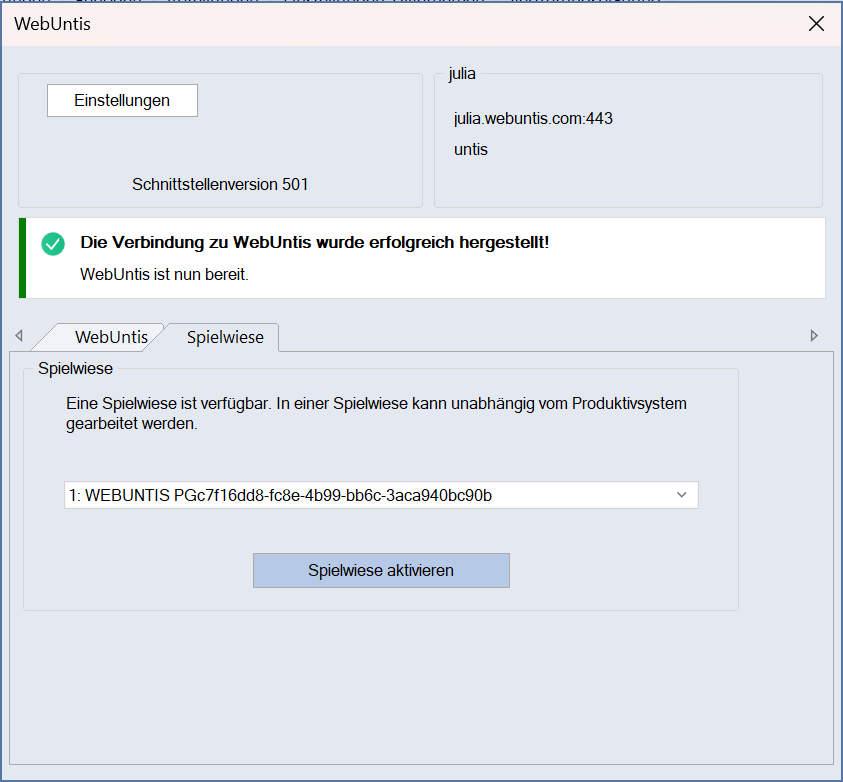Close the WebUntis dialog window
This screenshot has width=843, height=782.
pyautogui.click(x=816, y=24)
